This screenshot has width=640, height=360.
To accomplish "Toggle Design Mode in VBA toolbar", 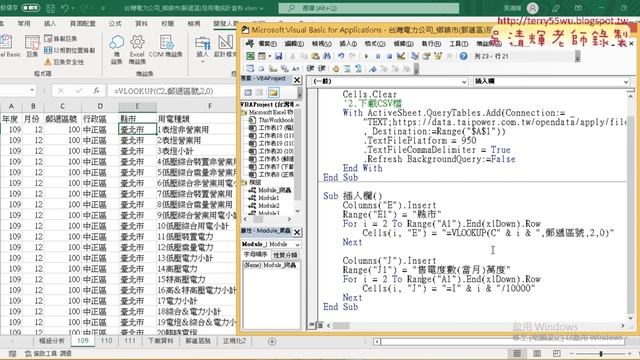I will (401, 56).
